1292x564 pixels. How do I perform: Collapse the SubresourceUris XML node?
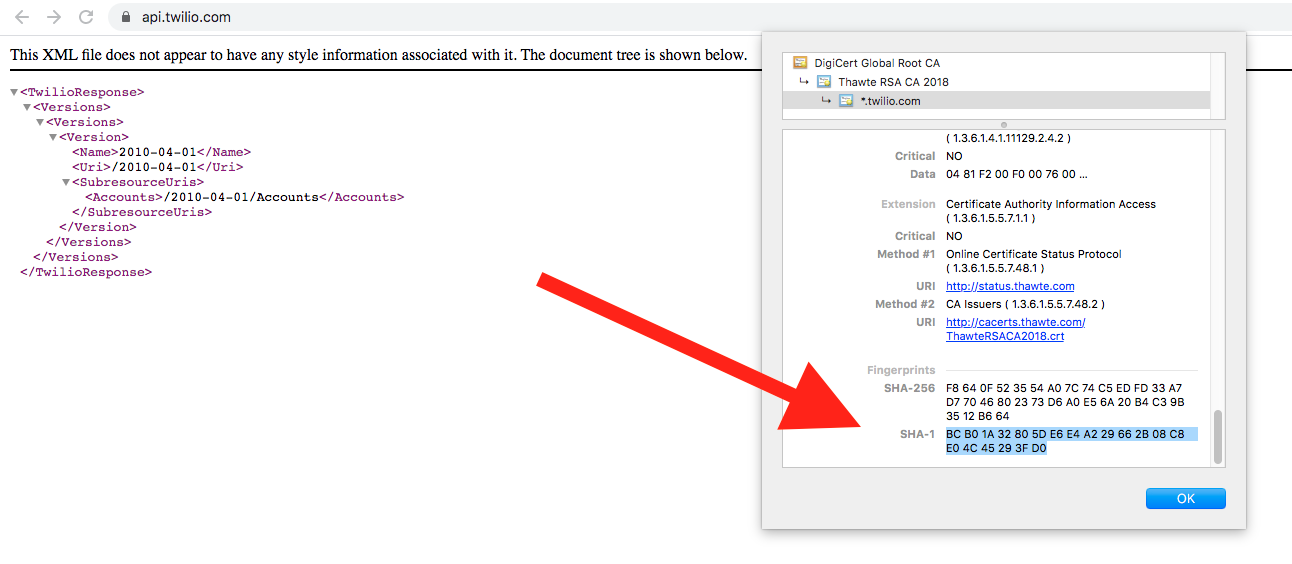(66, 182)
